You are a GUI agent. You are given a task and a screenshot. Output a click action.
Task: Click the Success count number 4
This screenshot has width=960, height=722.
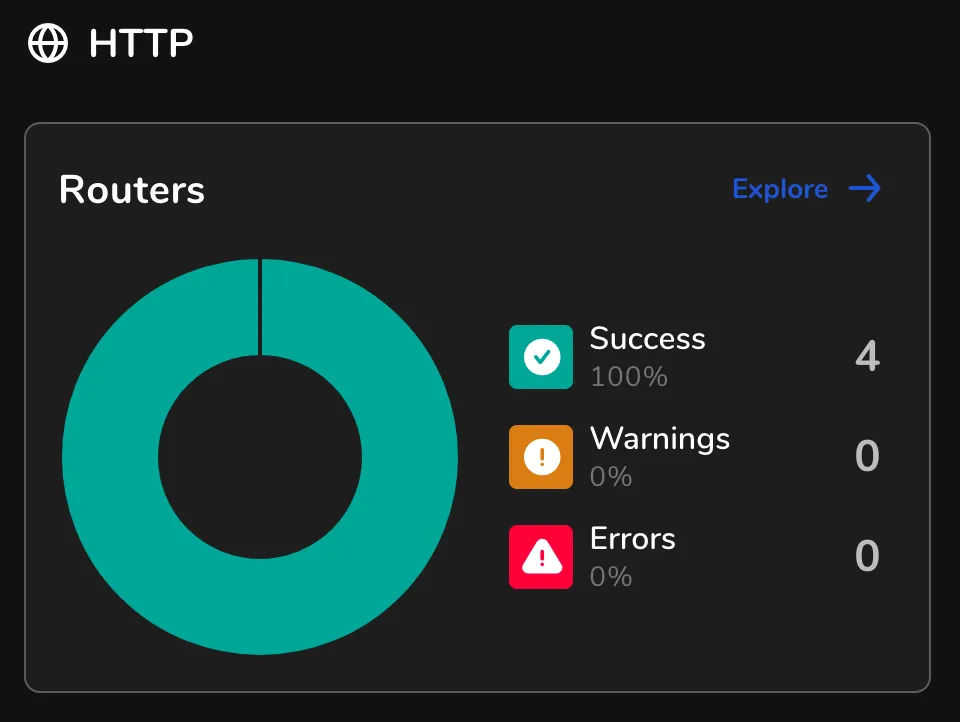pos(867,357)
